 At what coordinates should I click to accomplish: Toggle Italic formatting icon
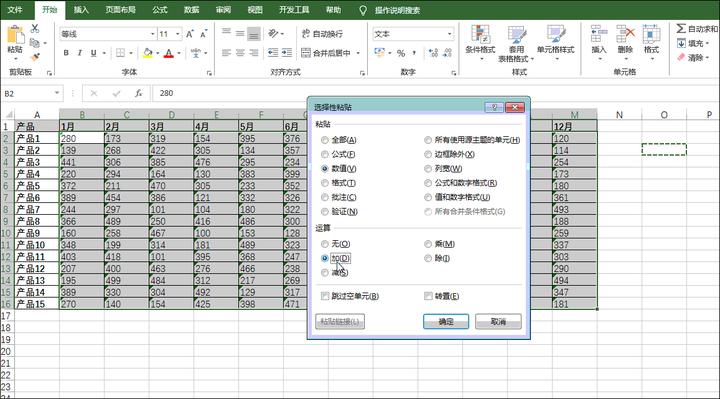pos(80,53)
